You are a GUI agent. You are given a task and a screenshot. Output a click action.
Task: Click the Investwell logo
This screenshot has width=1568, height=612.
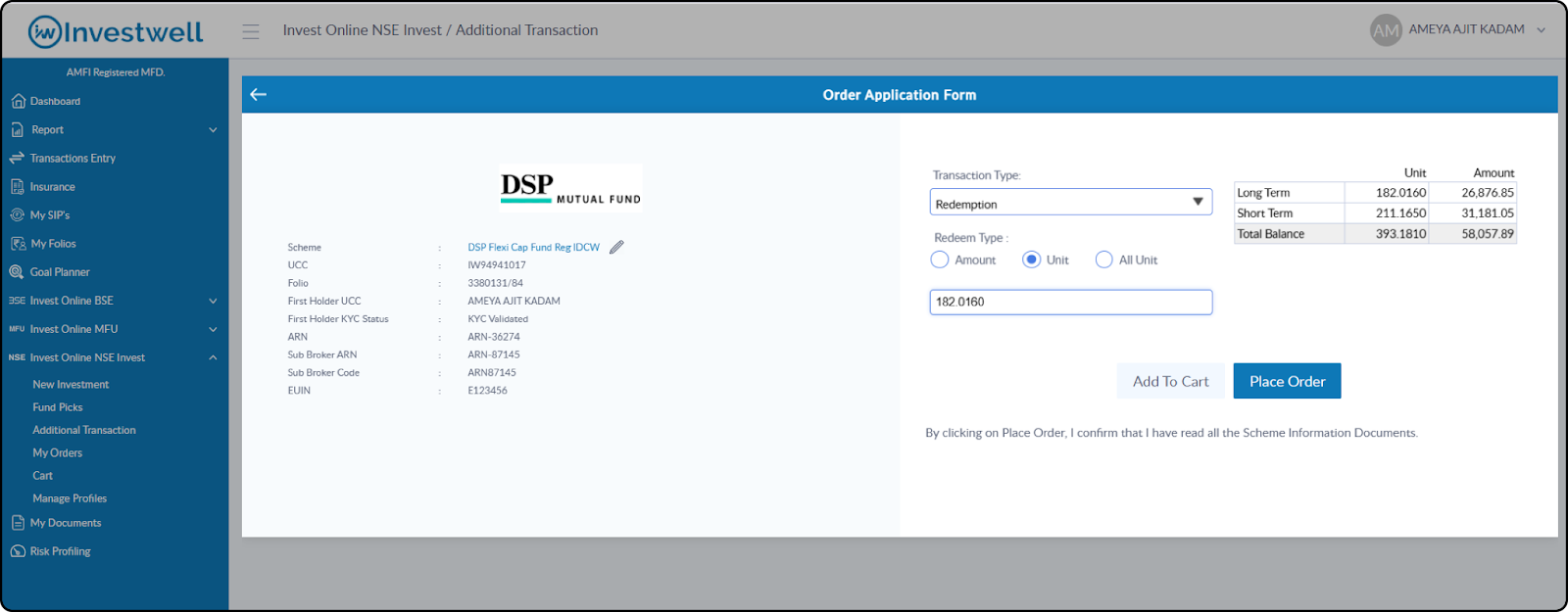[116, 31]
